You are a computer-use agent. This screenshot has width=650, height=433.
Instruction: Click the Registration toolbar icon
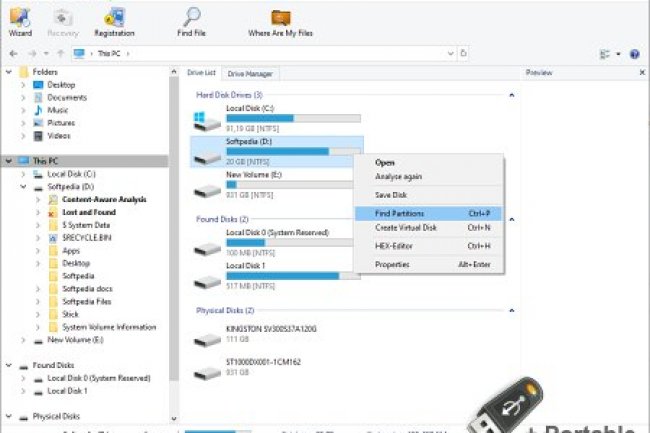114,20
